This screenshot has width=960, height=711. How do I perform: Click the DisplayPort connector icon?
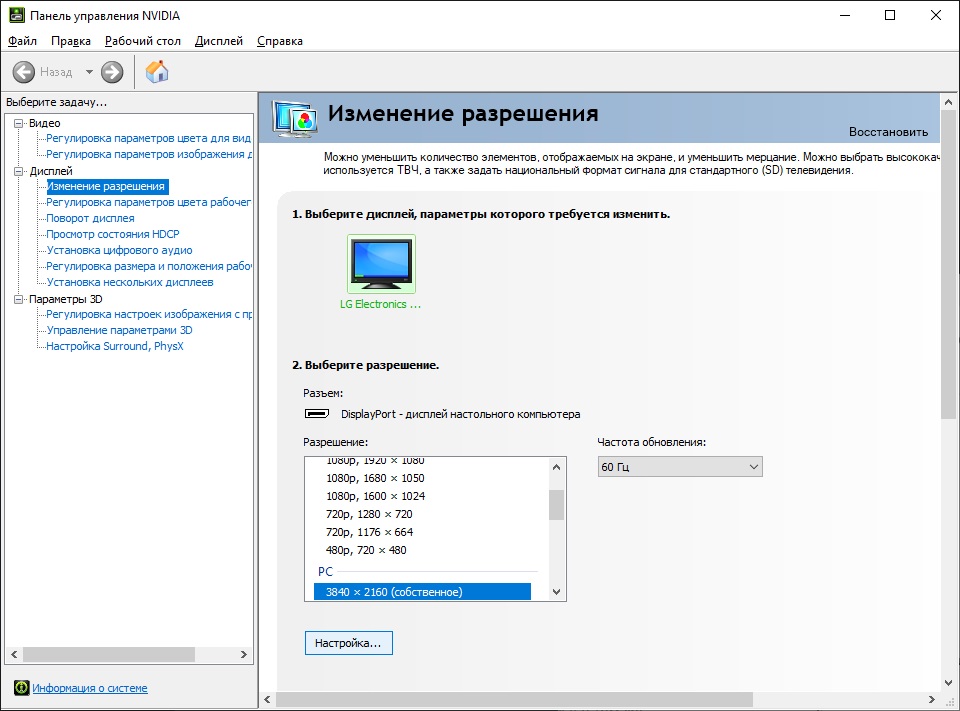click(x=317, y=414)
